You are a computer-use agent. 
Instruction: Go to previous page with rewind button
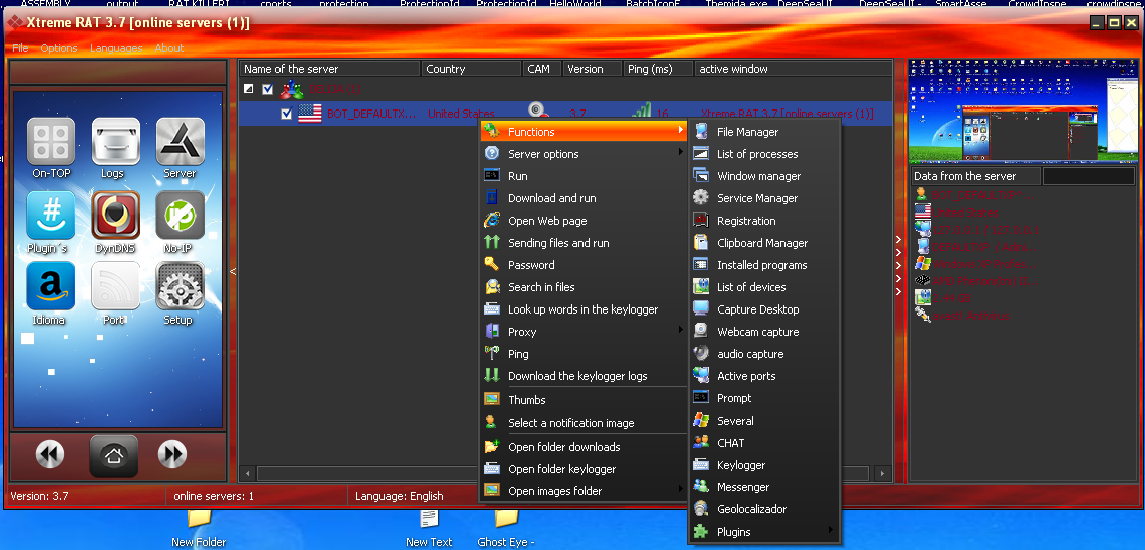click(50, 454)
